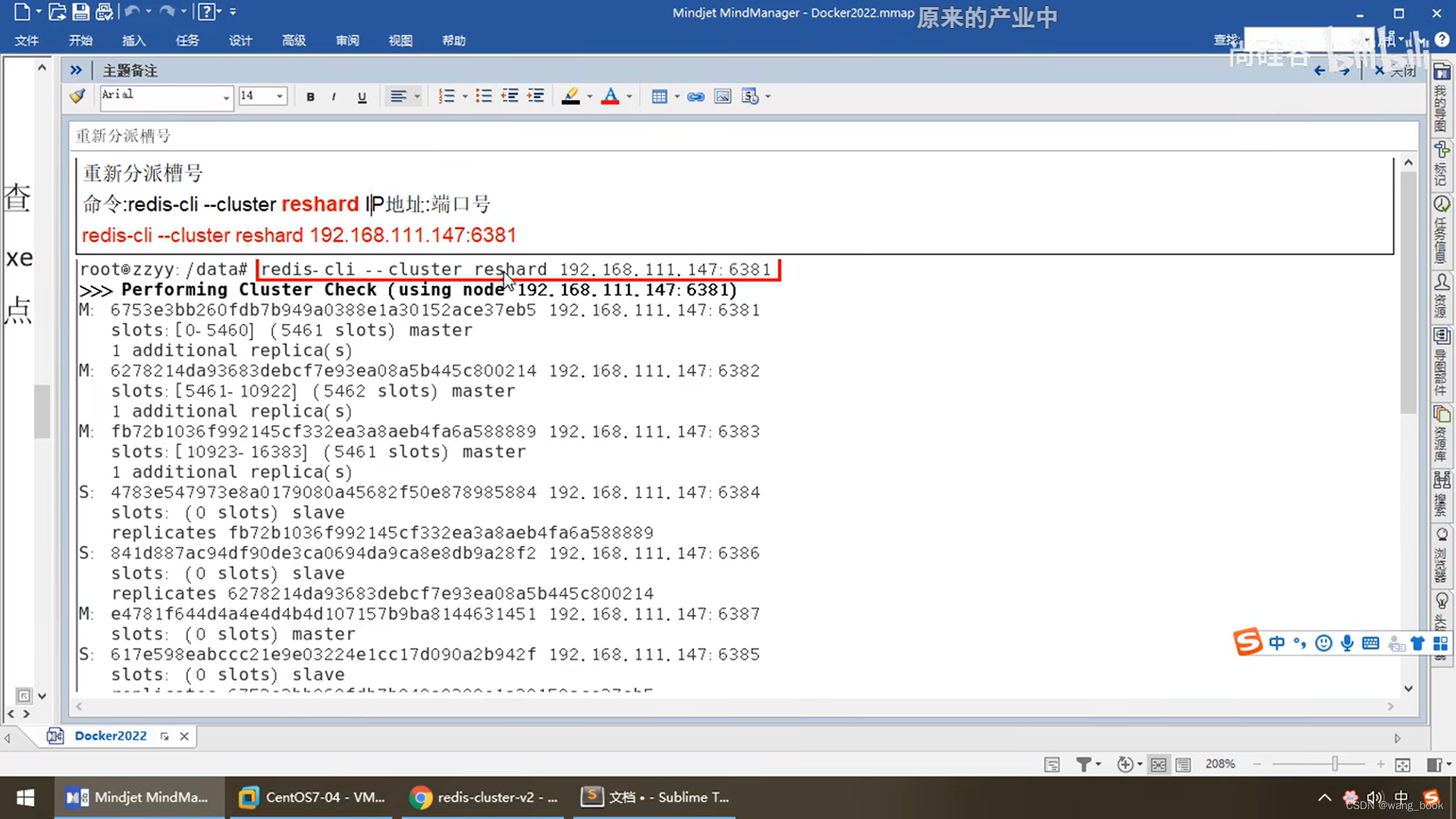This screenshot has width=1456, height=819.
Task: Click the notes vertical scrollbar down arrow
Action: (x=1408, y=689)
